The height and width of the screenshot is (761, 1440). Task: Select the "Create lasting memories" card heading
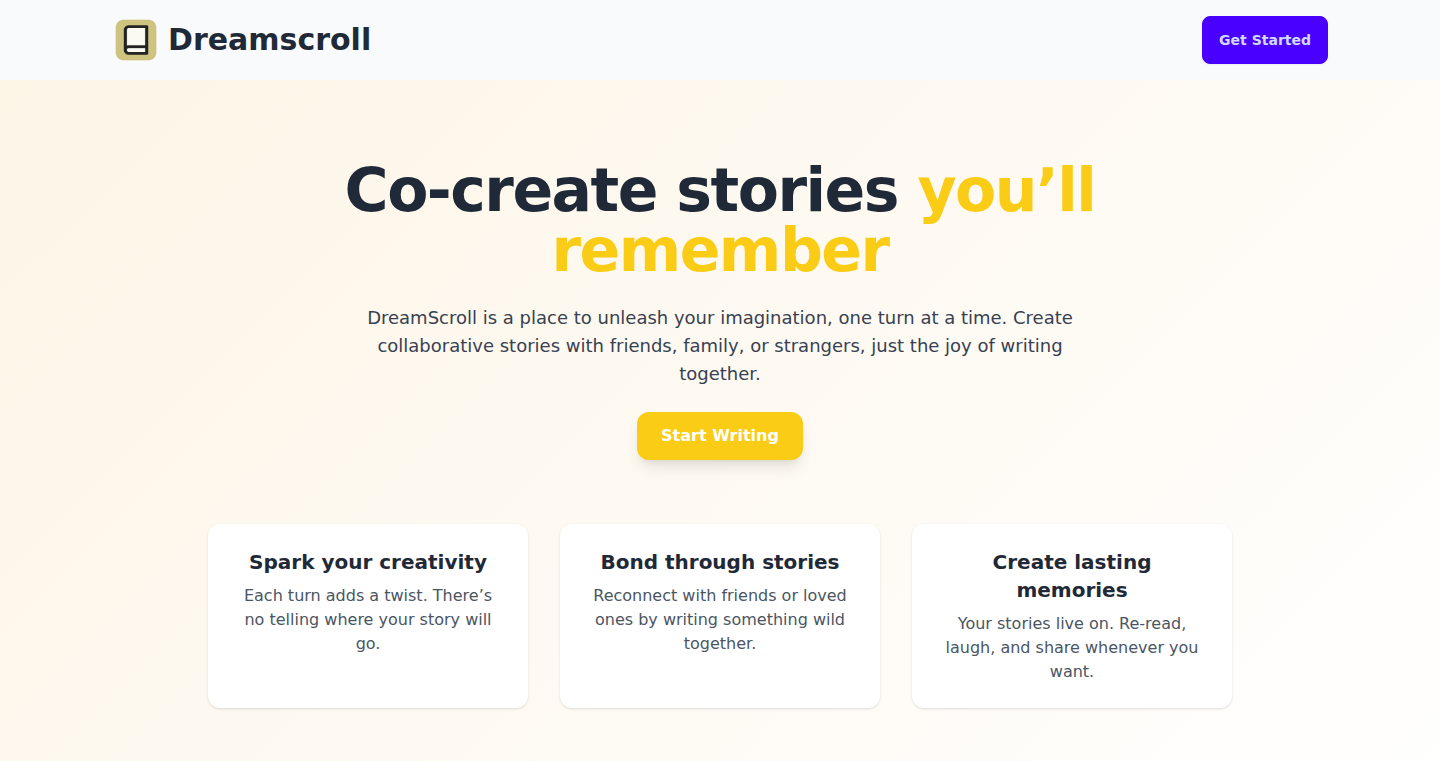click(x=1072, y=576)
